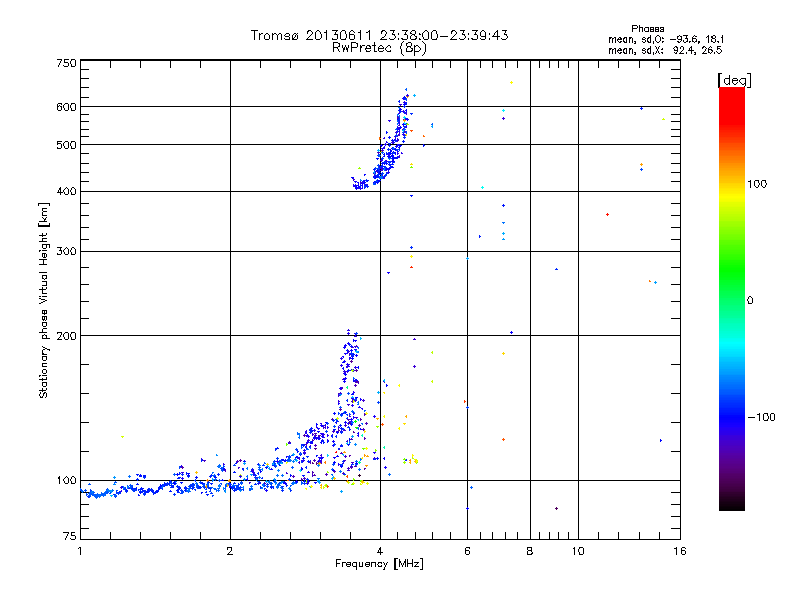Click the y-axis tick label '300'

[66, 252]
